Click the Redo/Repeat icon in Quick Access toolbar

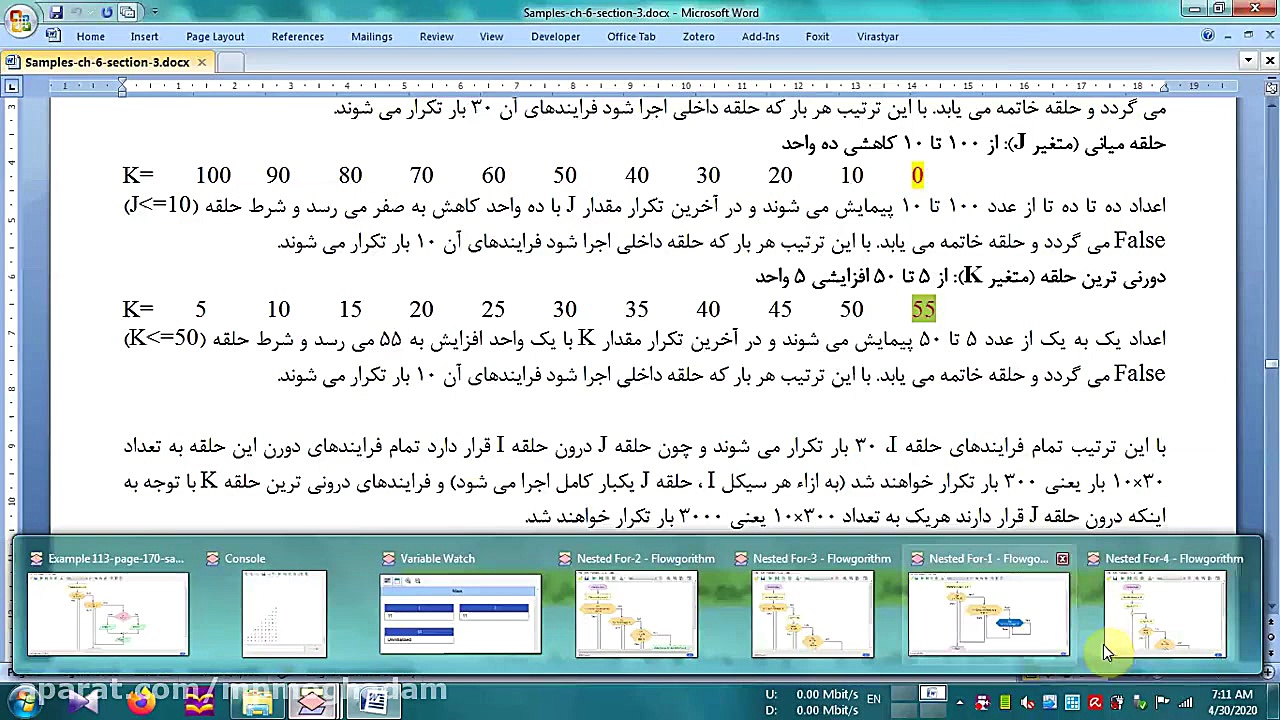[107, 13]
